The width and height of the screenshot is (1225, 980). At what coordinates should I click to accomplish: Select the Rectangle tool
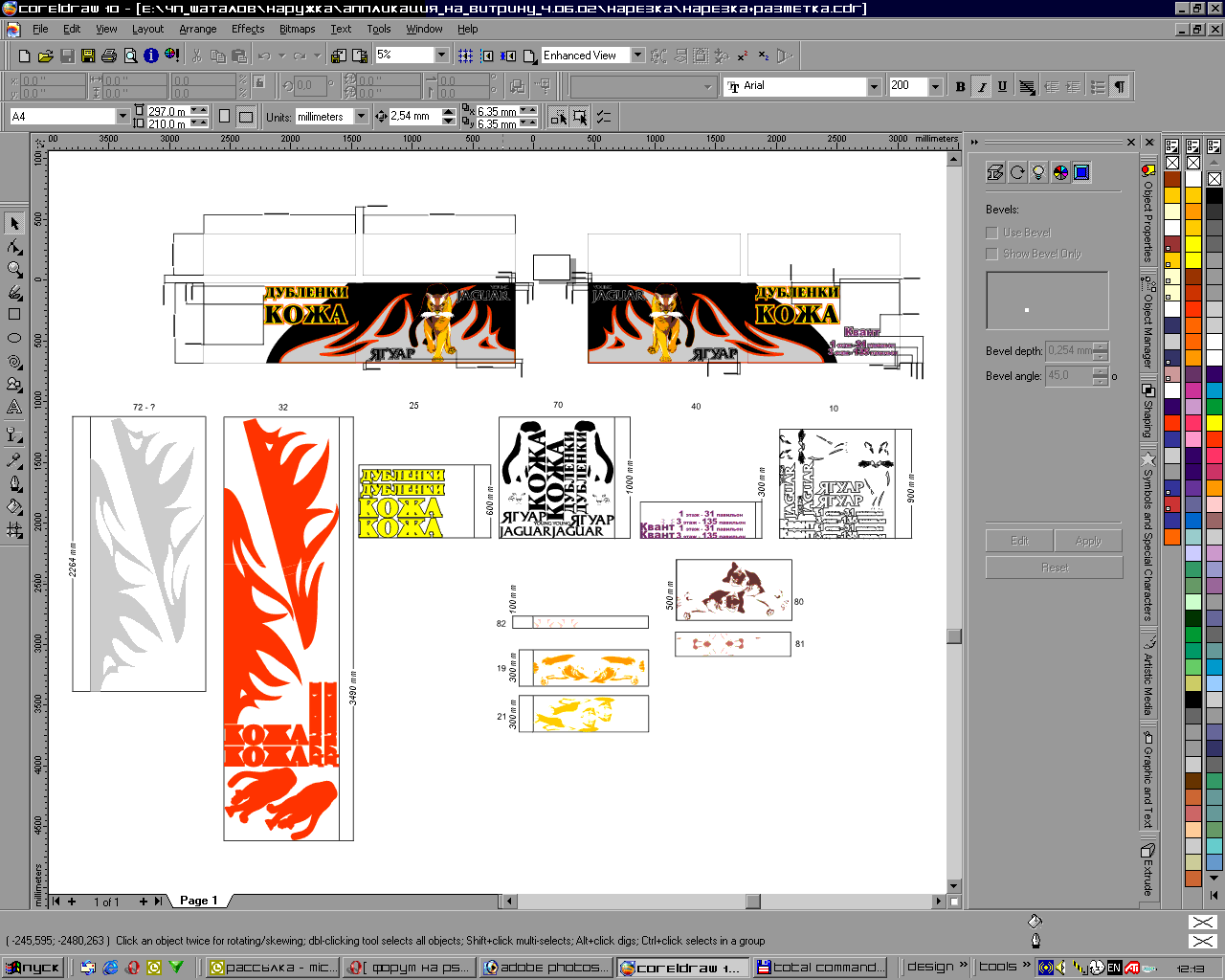[x=14, y=314]
